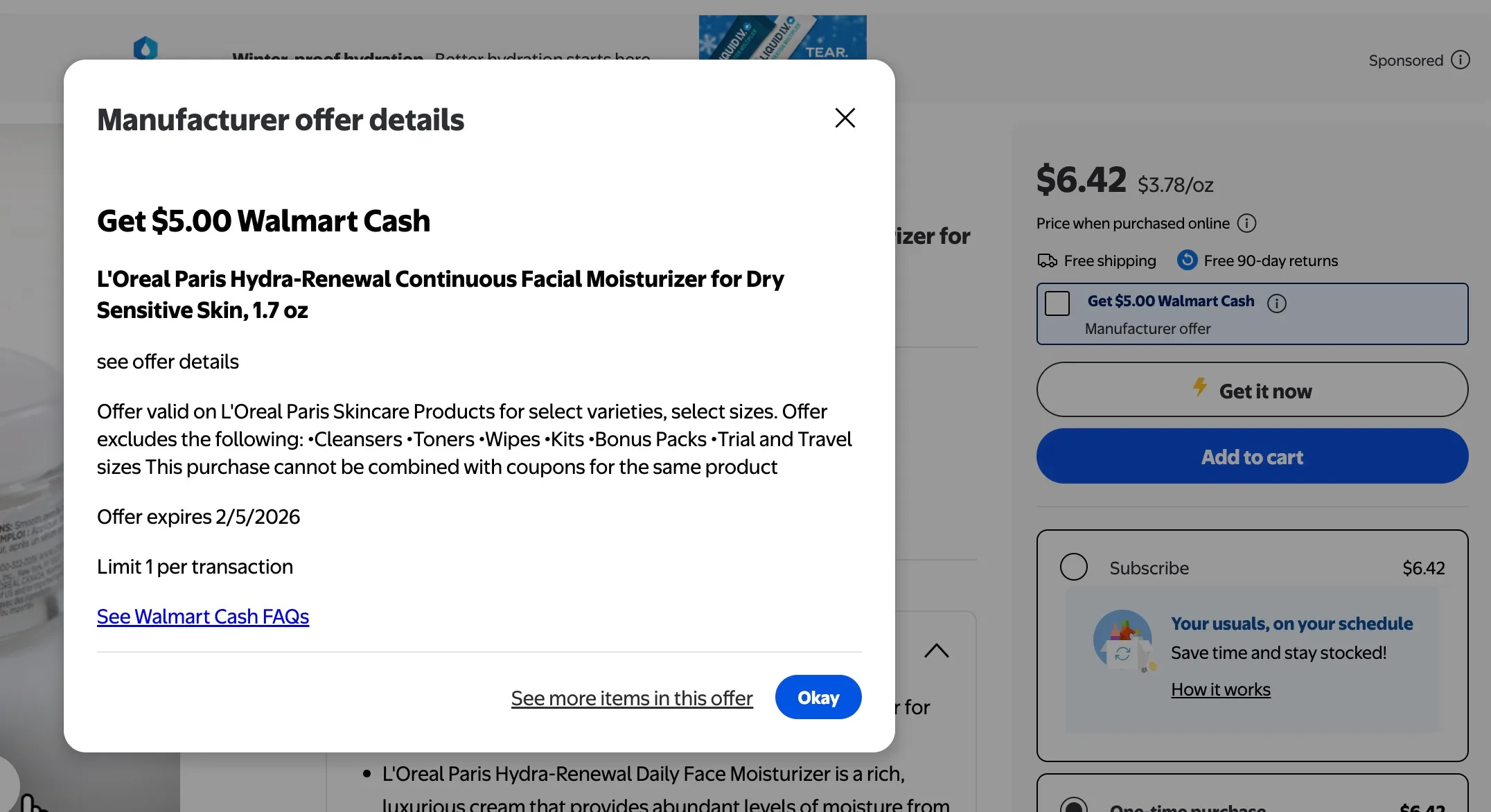Click the subscription grocery bag illustration
This screenshot has height=812, width=1491.
coord(1122,639)
